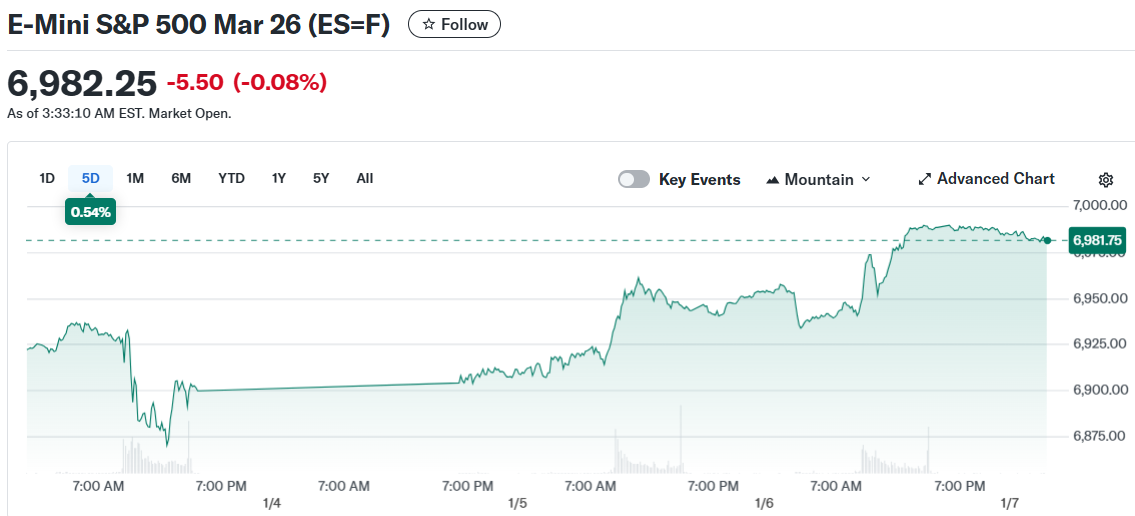Select the 1D time range tab

tap(47, 179)
